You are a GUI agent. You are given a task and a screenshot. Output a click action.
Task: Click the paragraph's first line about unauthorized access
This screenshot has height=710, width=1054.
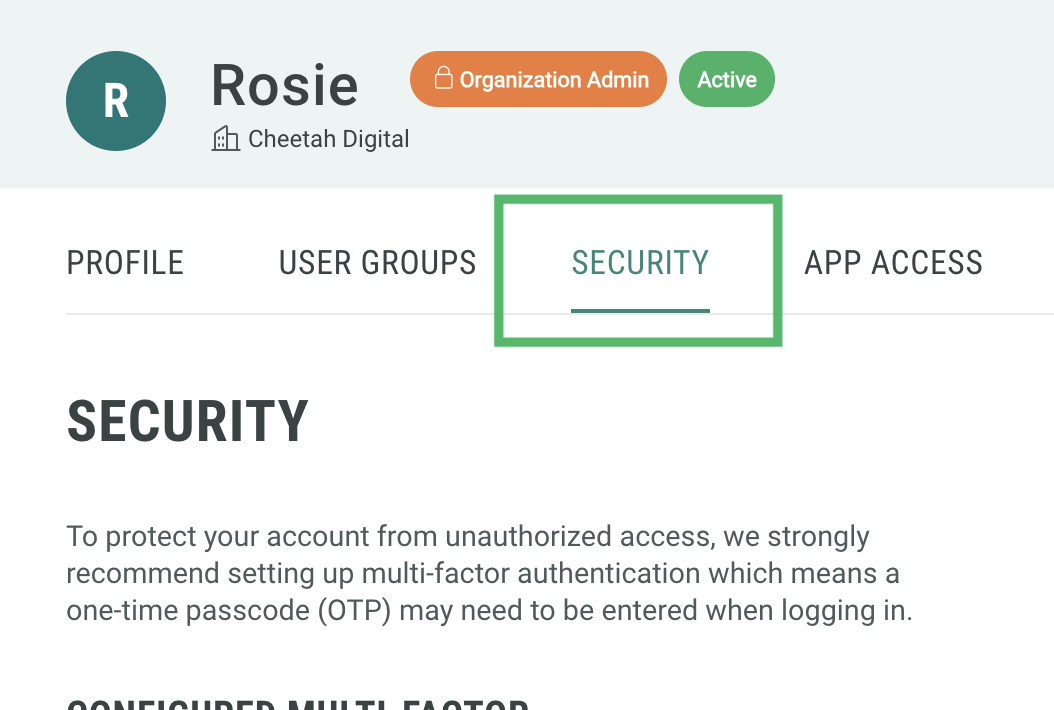click(468, 537)
